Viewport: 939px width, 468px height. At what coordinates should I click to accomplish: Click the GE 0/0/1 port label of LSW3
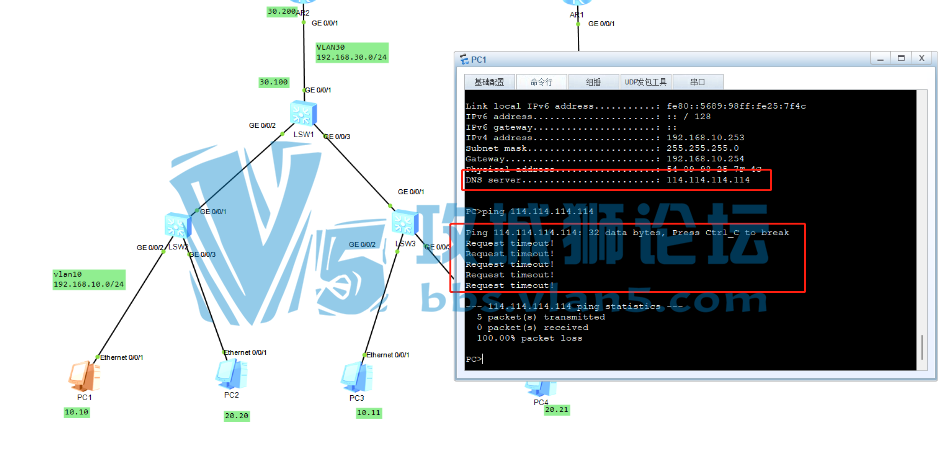[x=411, y=192]
